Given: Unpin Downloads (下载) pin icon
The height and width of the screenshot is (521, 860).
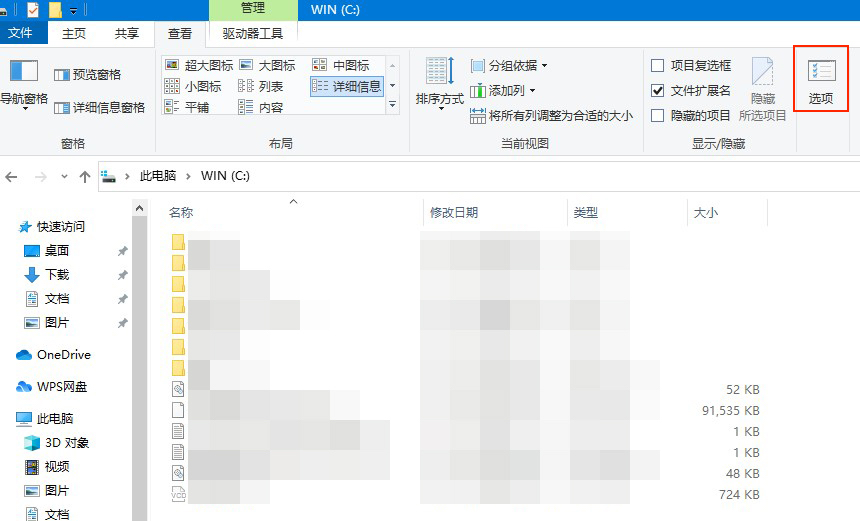Looking at the screenshot, I should (x=122, y=275).
